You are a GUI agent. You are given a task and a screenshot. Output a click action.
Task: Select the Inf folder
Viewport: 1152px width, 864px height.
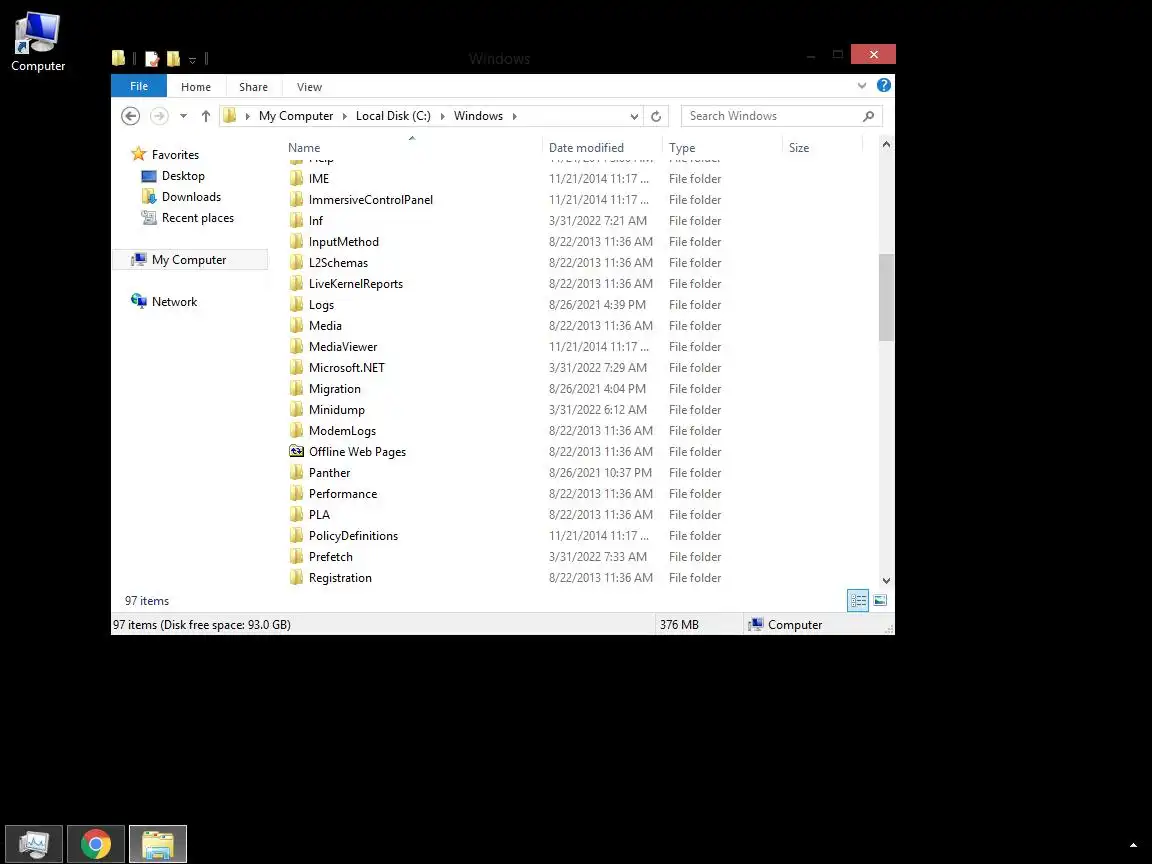315,220
